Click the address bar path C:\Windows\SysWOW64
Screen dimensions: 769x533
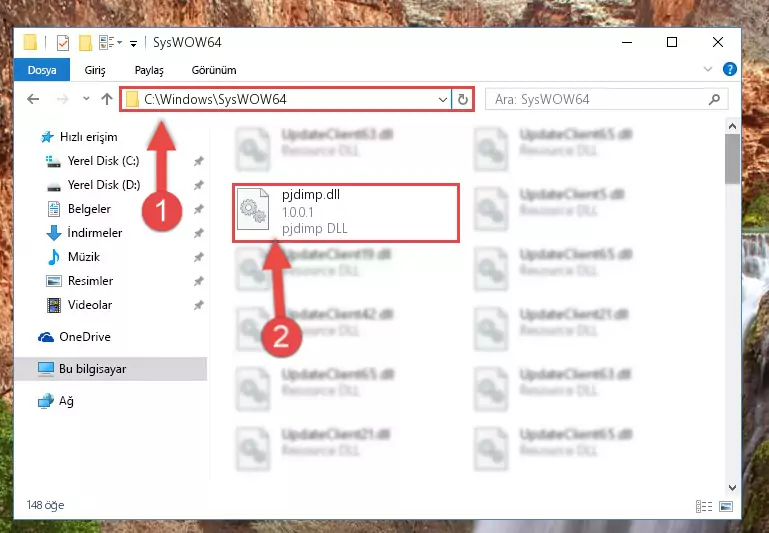click(215, 100)
